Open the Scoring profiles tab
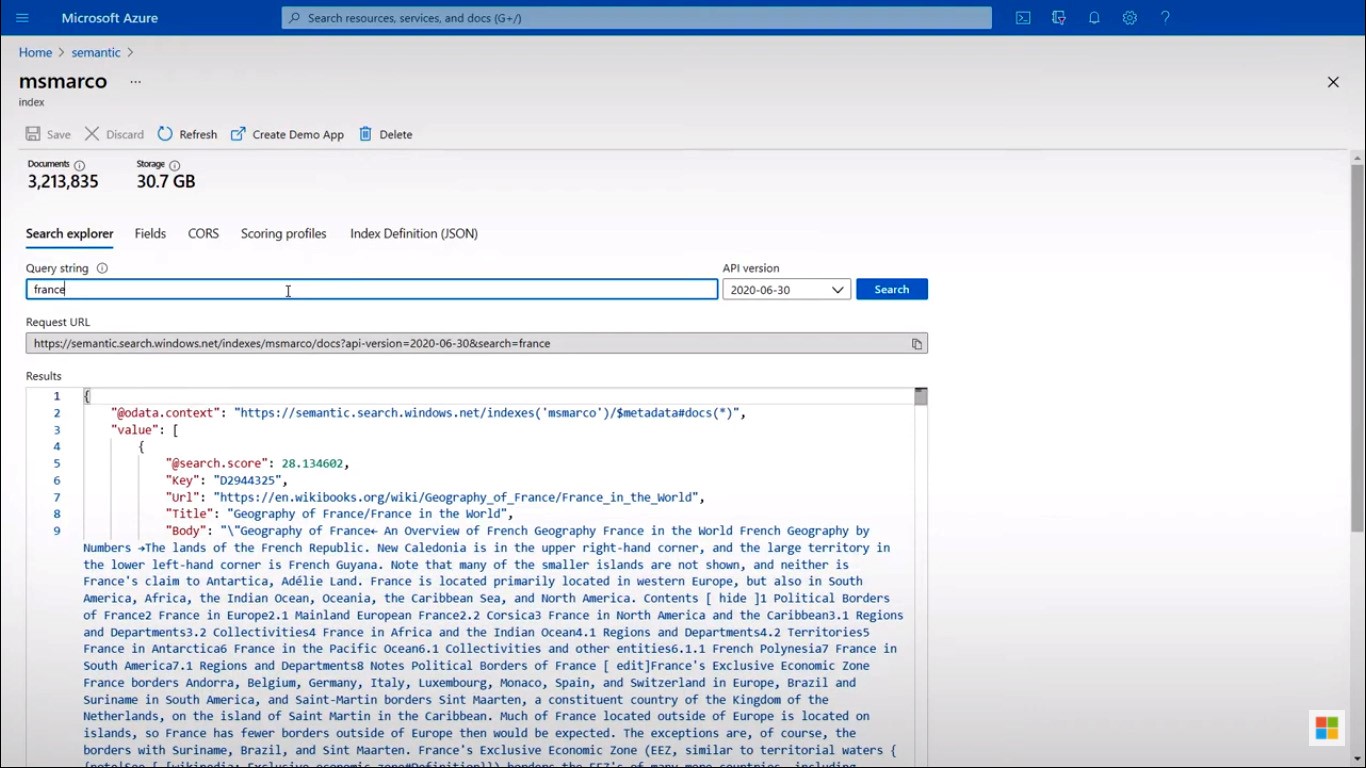 (x=284, y=234)
